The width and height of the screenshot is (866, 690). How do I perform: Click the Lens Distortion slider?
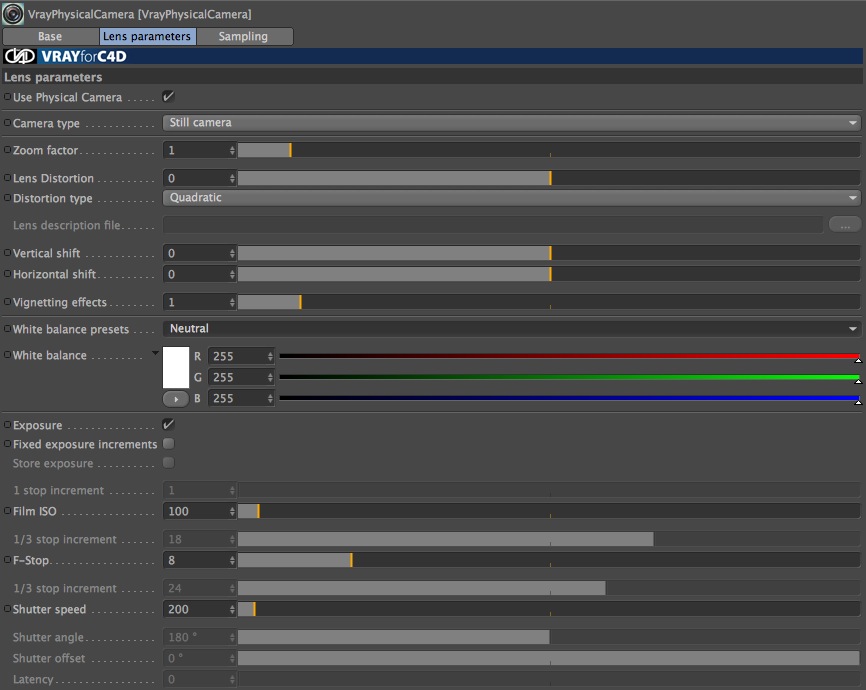pos(548,178)
